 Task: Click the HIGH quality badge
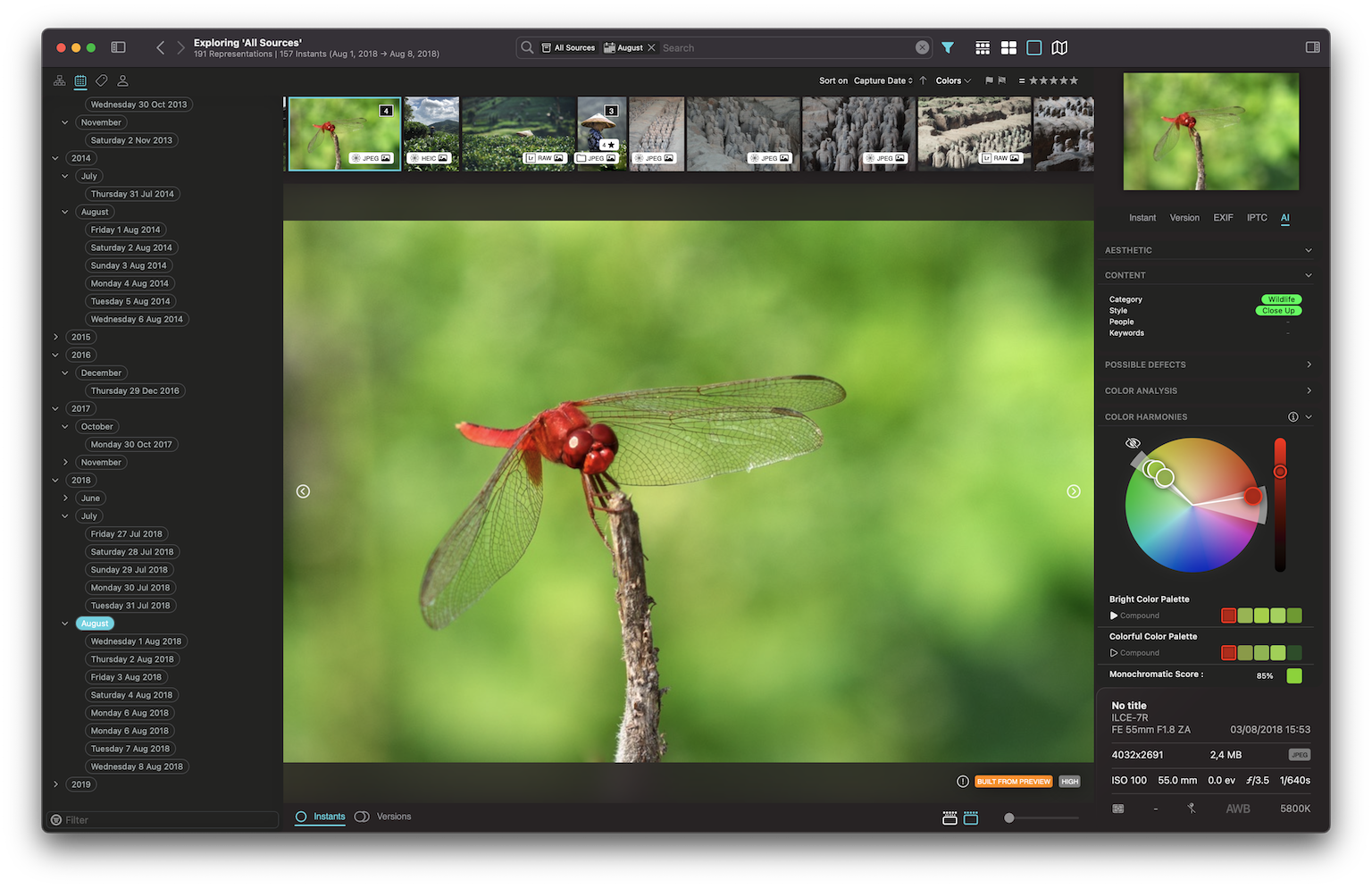(x=1069, y=781)
